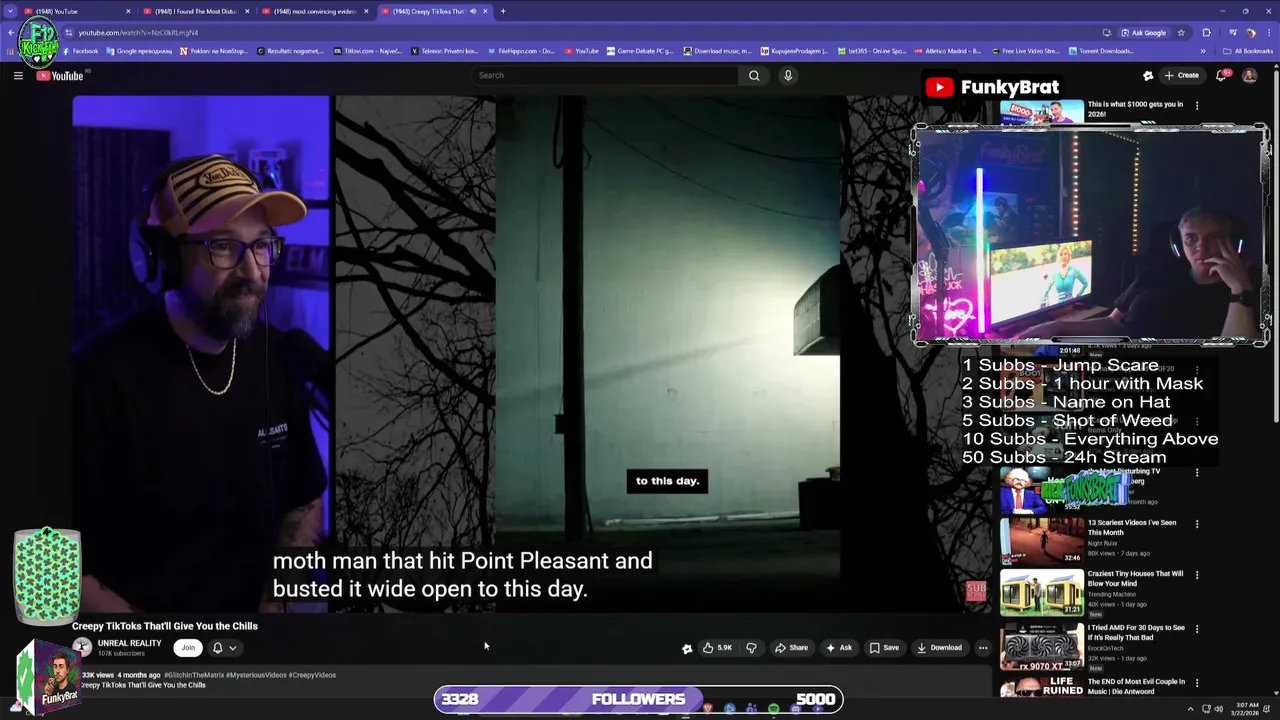
Task: Expand the tab search dropdown arrow
Action: [x=10, y=11]
